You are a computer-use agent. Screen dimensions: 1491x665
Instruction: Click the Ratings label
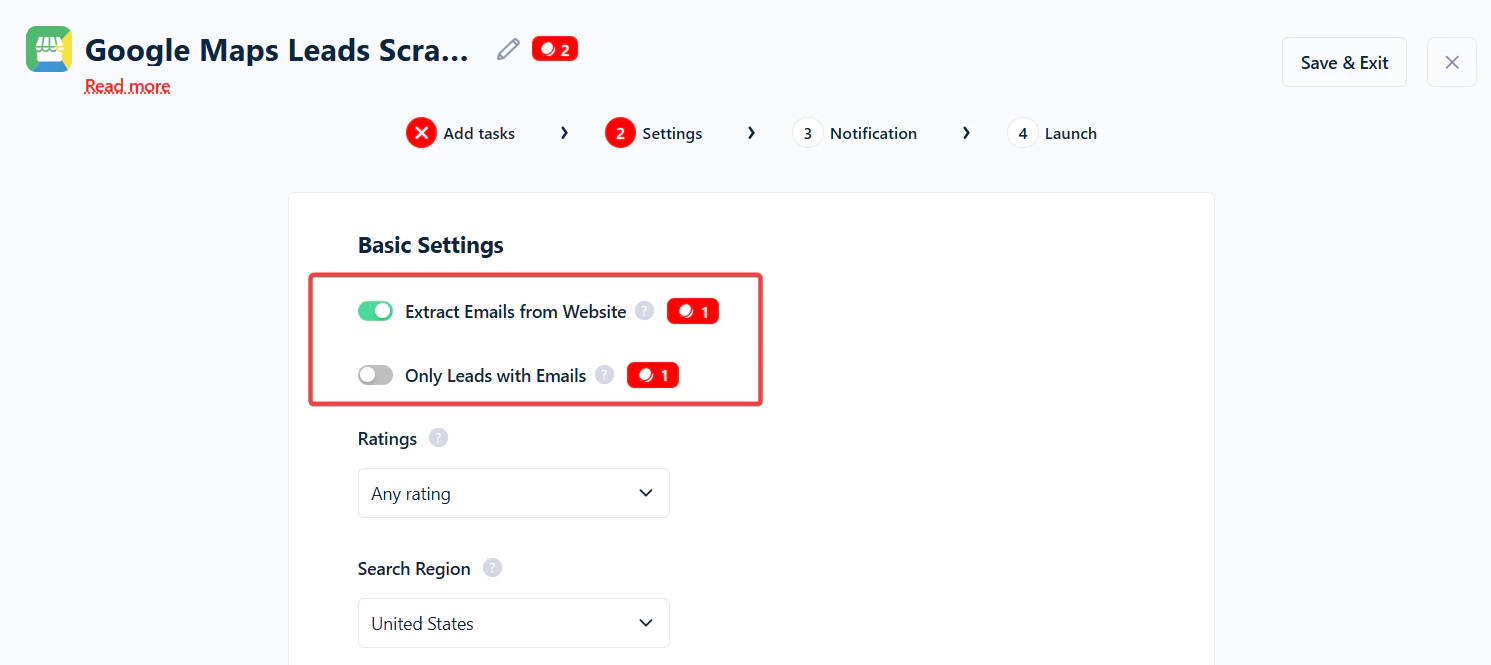[x=388, y=438]
